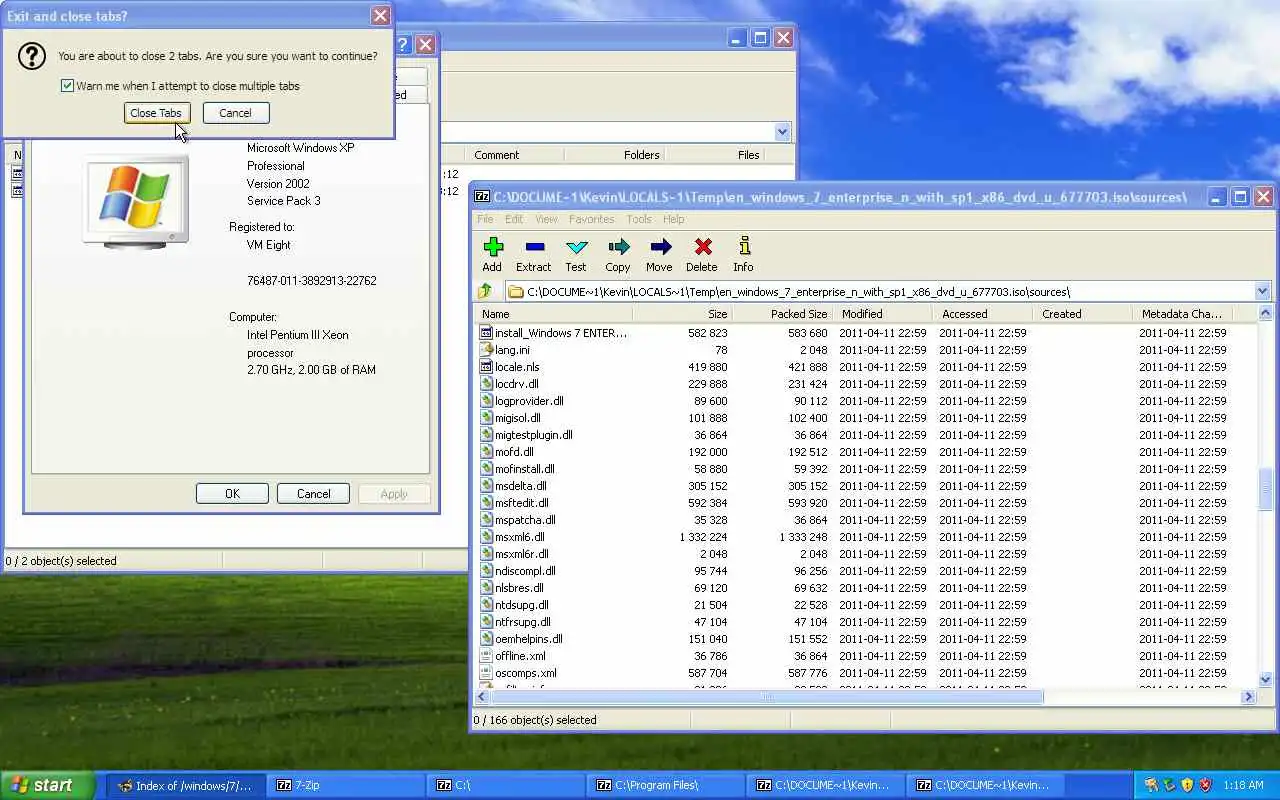Sort by the Size column header
1280x800 pixels.
tap(683, 314)
